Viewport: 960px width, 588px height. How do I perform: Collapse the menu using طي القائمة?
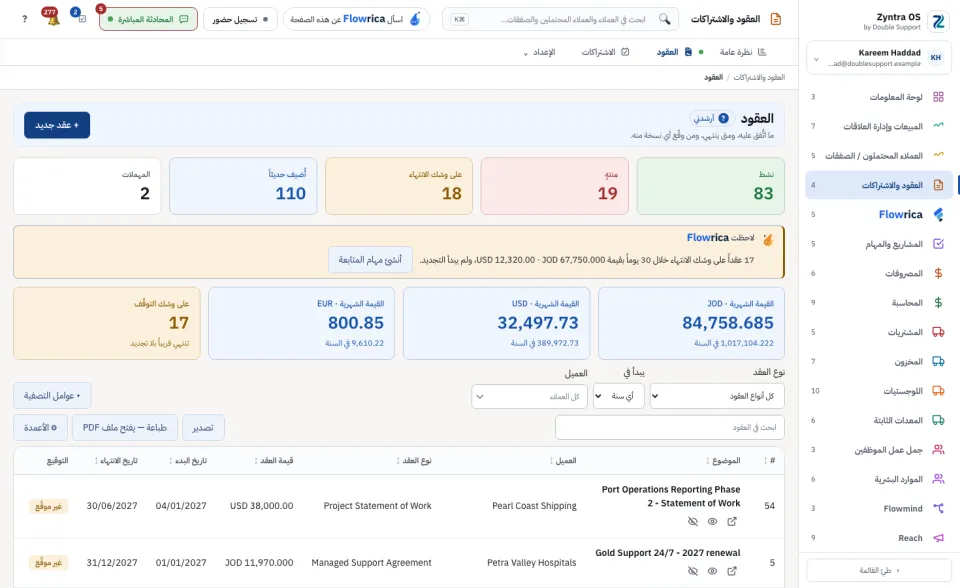[x=879, y=570]
